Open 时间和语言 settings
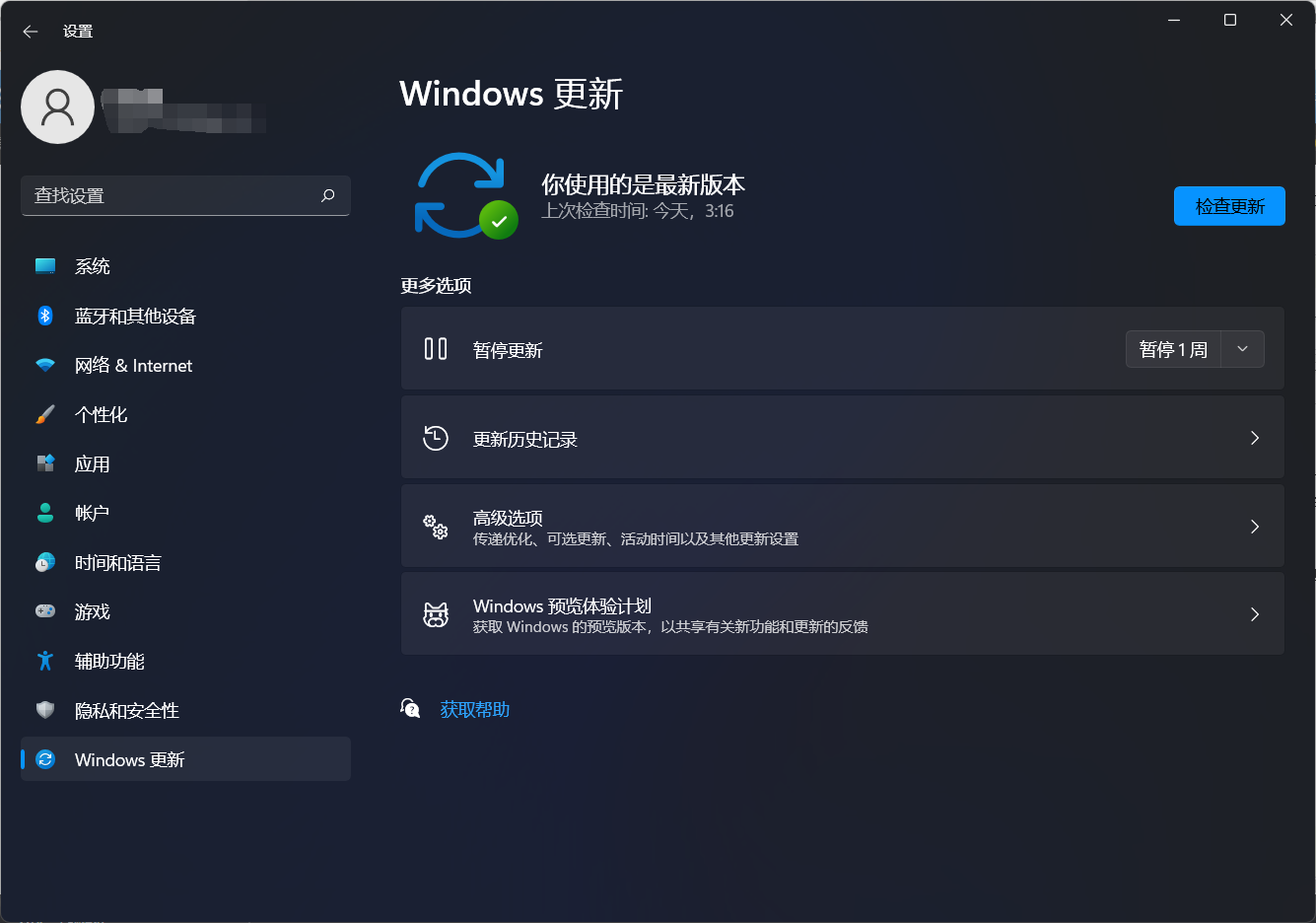The image size is (1316, 923). pyautogui.click(x=185, y=562)
